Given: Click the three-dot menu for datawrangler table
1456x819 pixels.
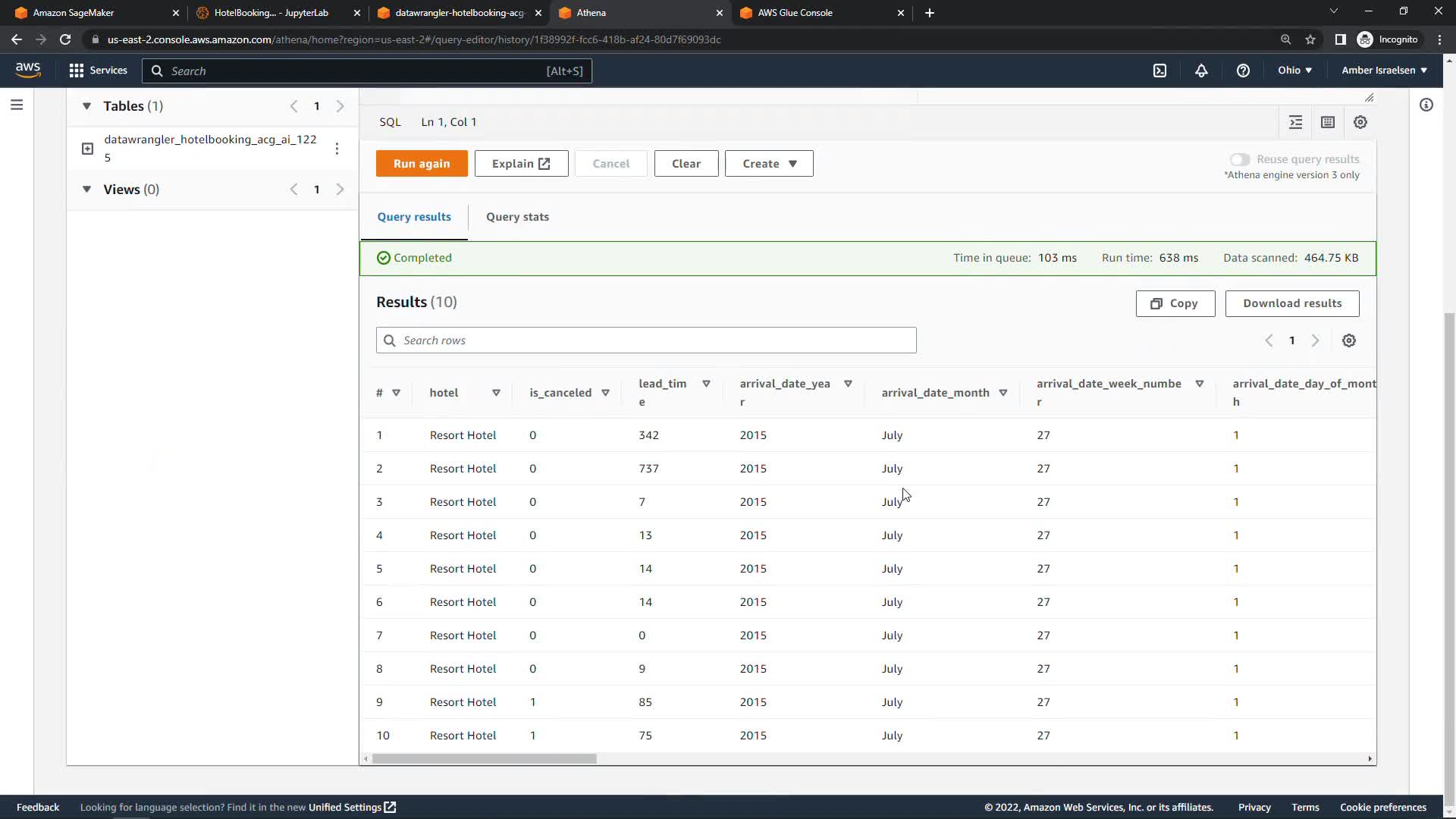Looking at the screenshot, I should click(337, 149).
